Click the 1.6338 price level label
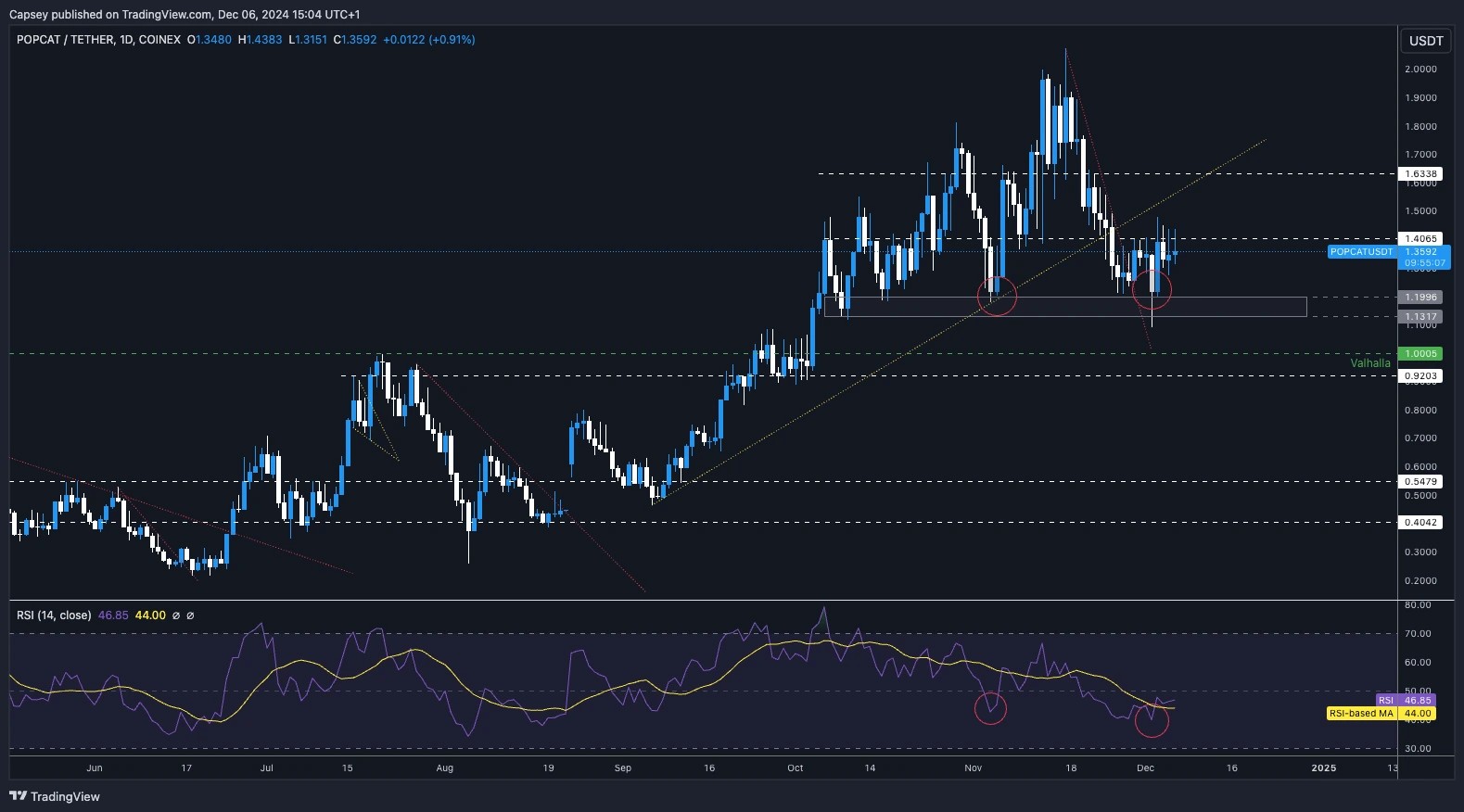The image size is (1464, 812). 1420,173
